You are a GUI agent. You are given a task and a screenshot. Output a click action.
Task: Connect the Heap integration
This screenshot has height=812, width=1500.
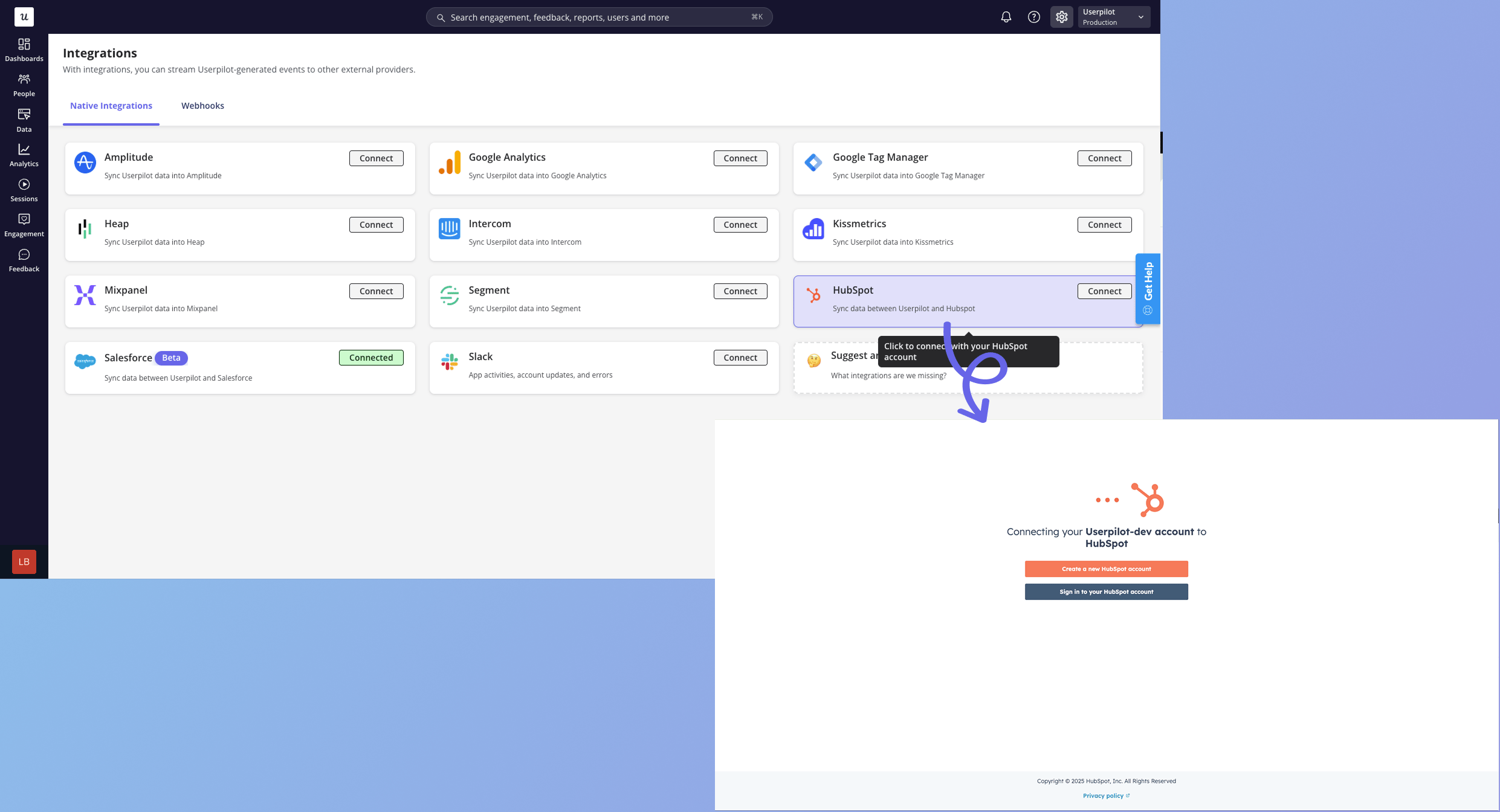click(x=377, y=225)
